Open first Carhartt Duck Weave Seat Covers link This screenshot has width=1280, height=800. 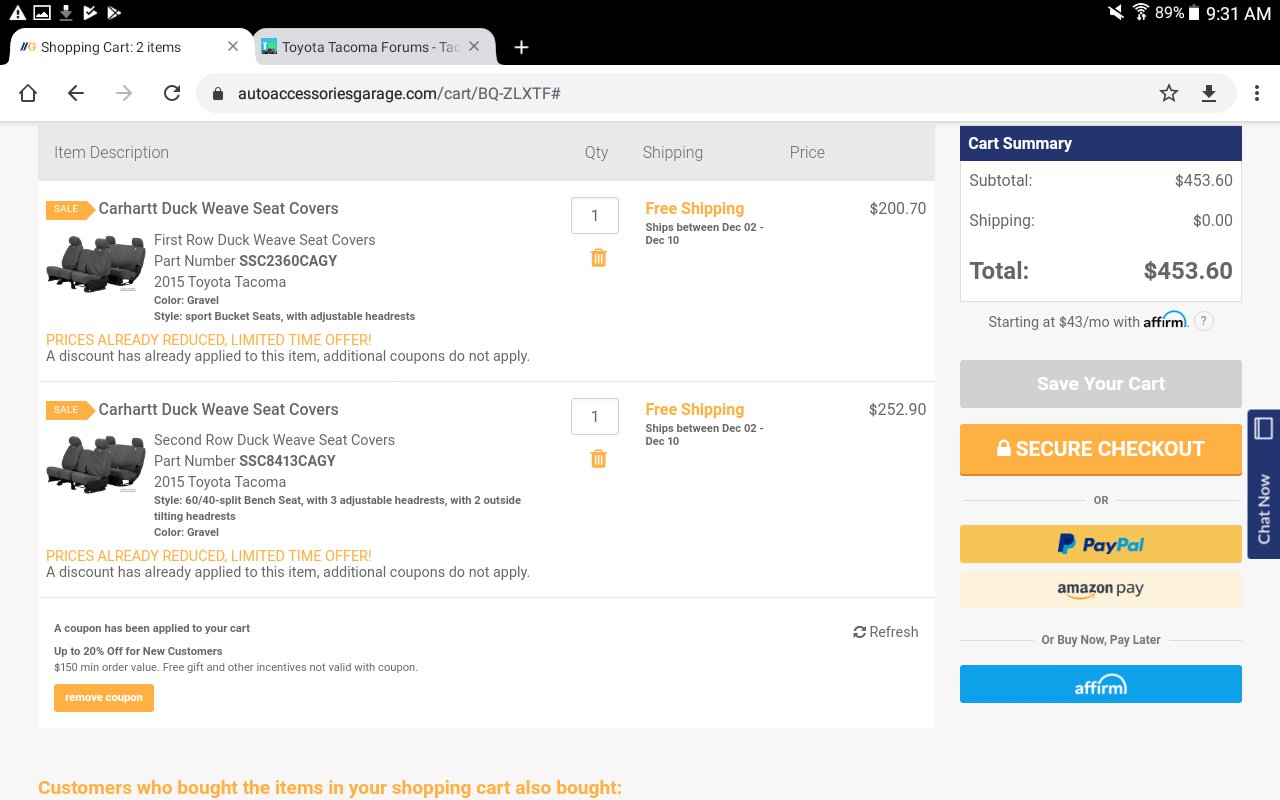218,208
